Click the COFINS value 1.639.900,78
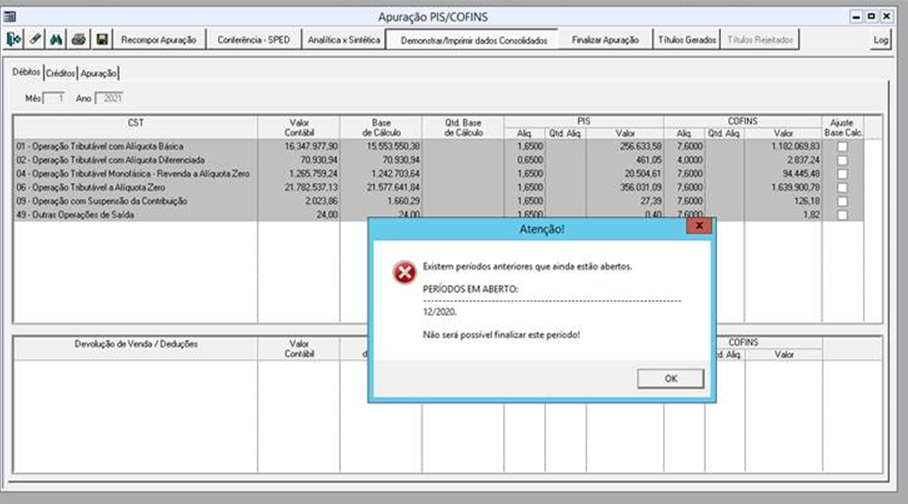908x504 pixels. click(783, 188)
